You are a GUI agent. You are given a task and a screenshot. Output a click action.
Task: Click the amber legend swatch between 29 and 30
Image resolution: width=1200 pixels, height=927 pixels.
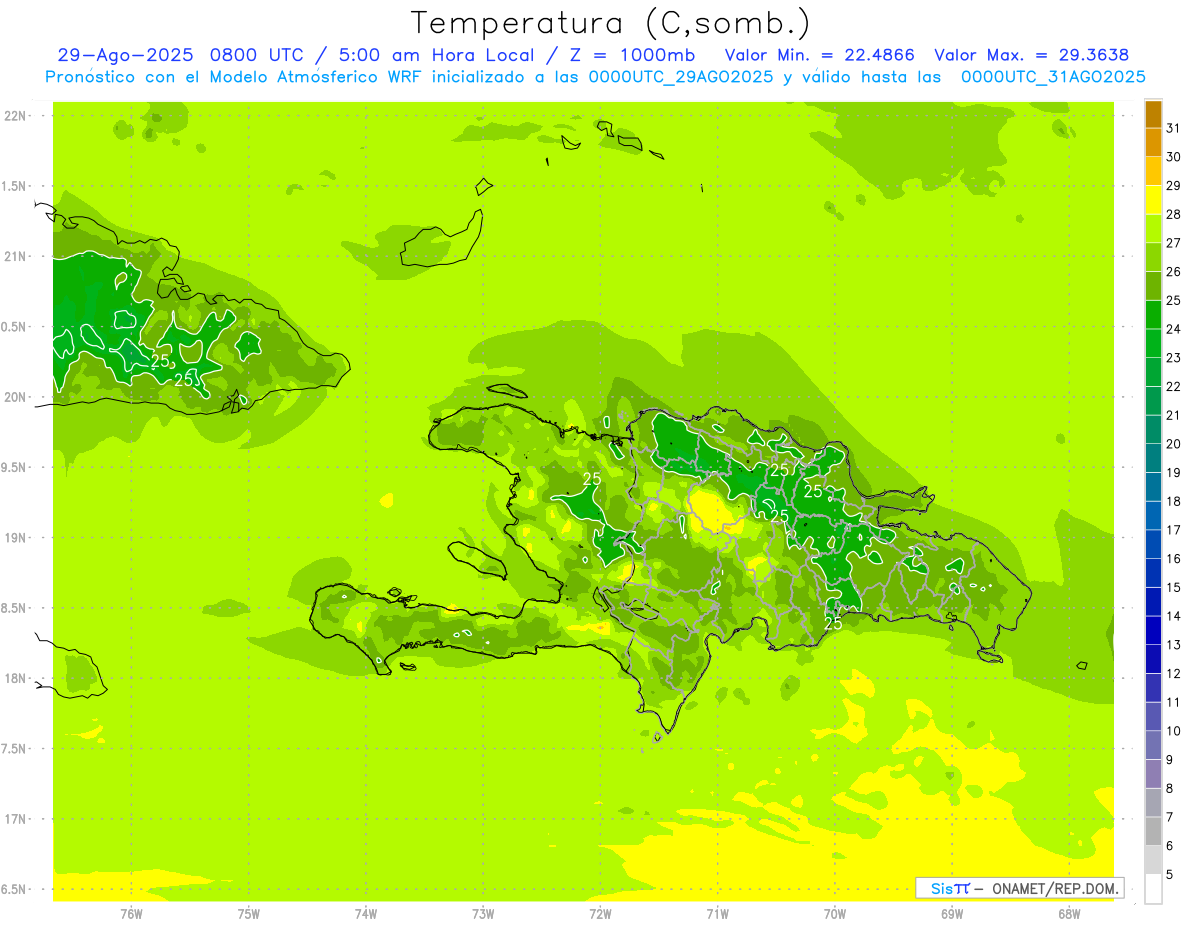click(x=1153, y=171)
